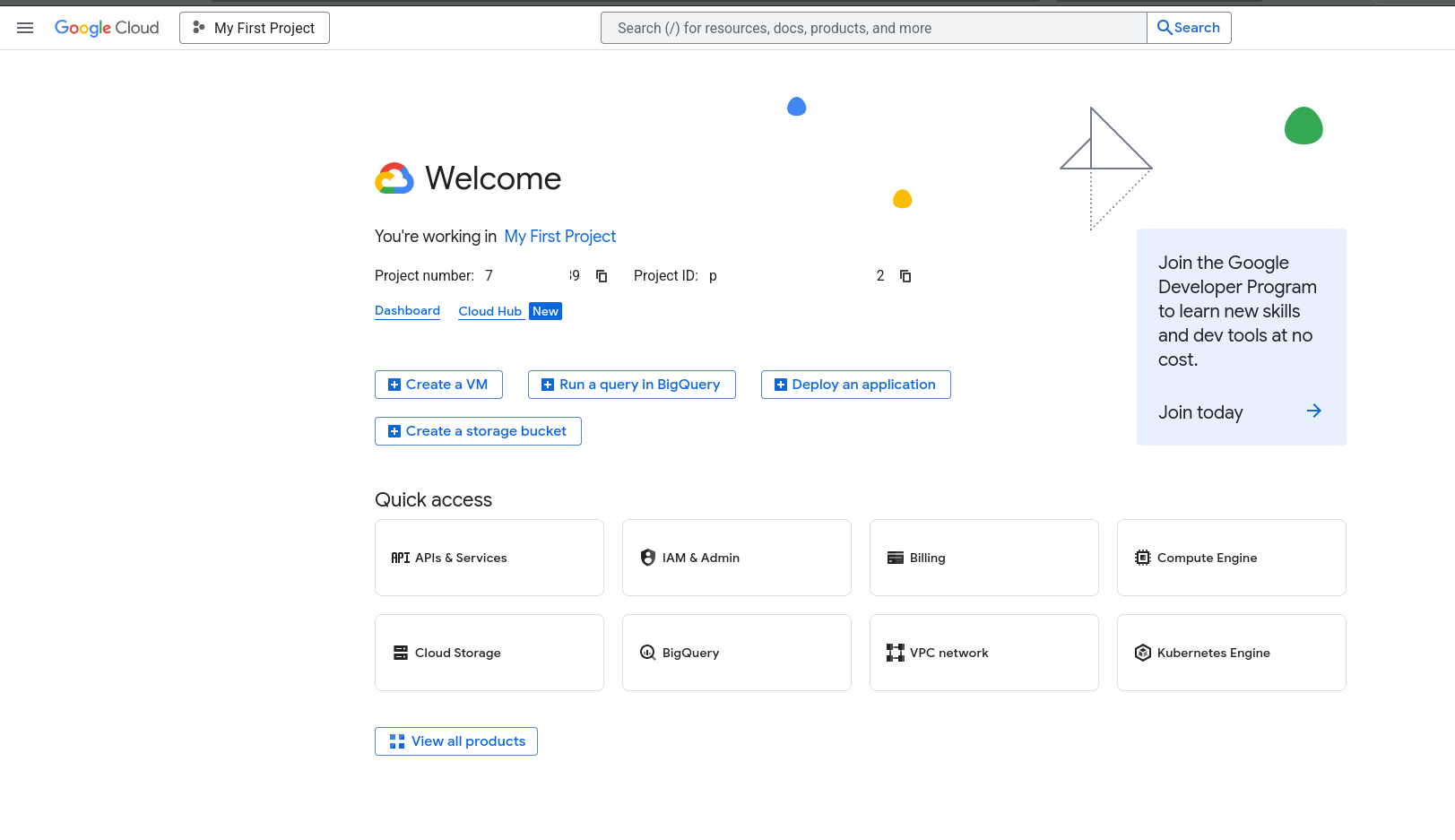The image size is (1455, 840).
Task: Open the APIs & Services card
Action: click(489, 558)
